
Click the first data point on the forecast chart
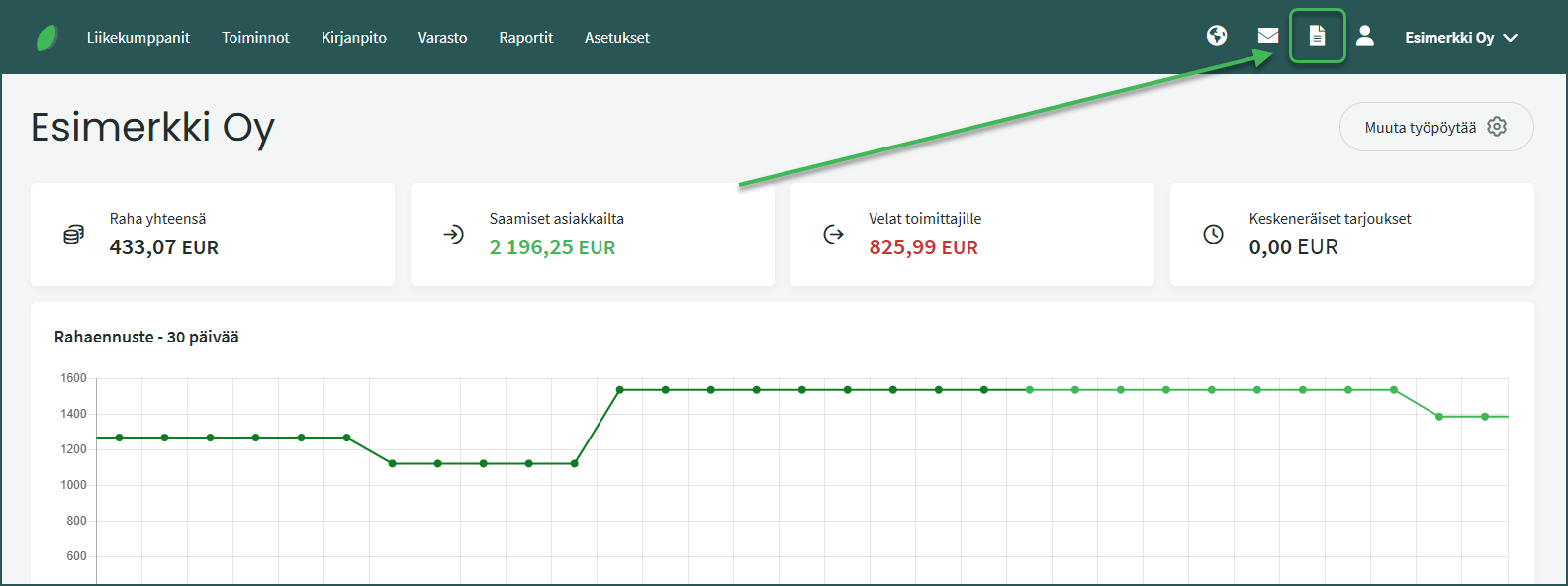tap(120, 438)
